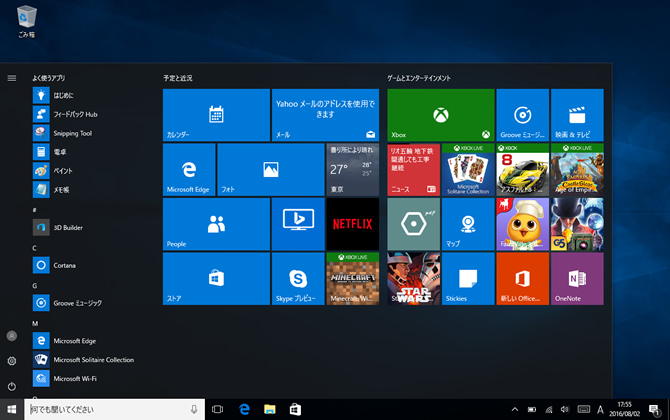Open the ストア store tile

216,278
